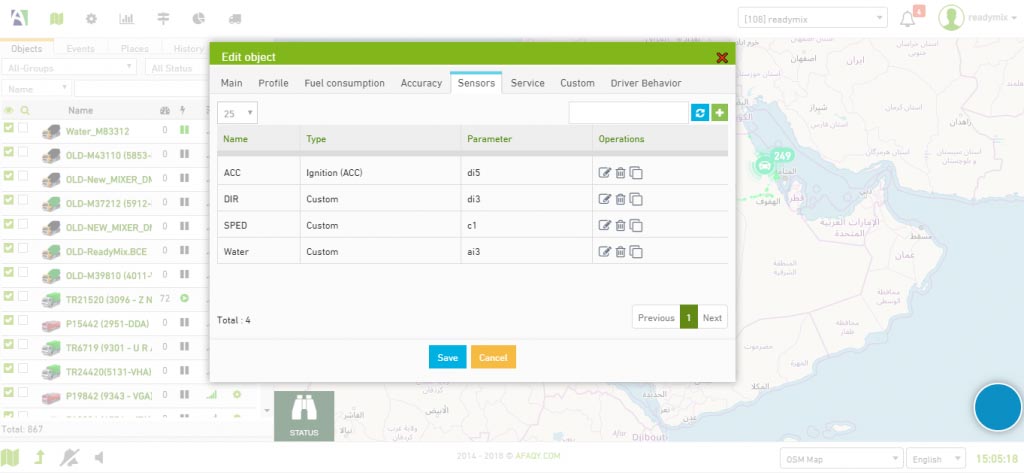This screenshot has width=1024, height=473.
Task: Click the Cancel button
Action: tap(493, 357)
